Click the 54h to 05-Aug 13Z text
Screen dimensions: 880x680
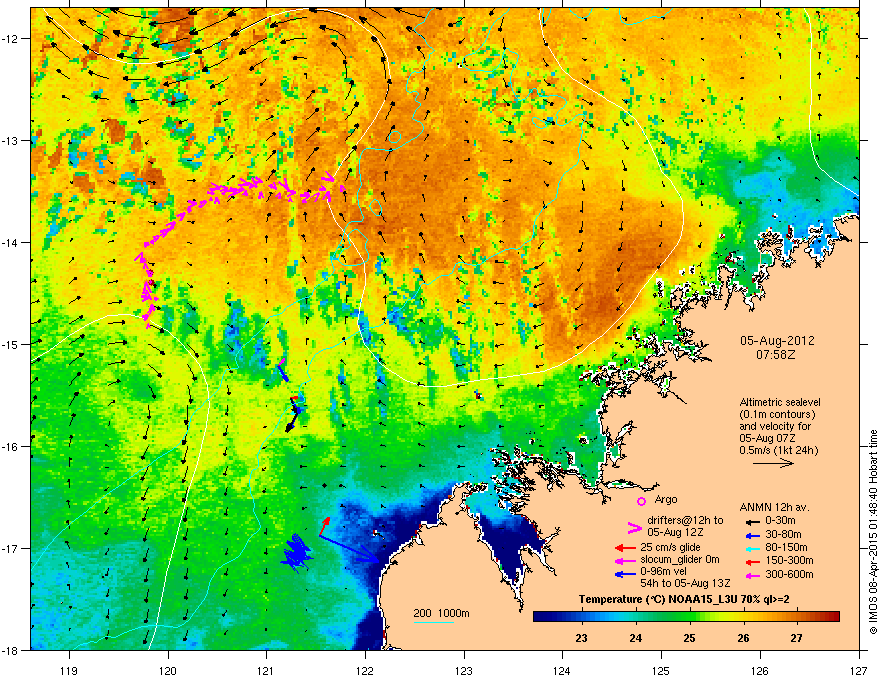[x=685, y=583]
